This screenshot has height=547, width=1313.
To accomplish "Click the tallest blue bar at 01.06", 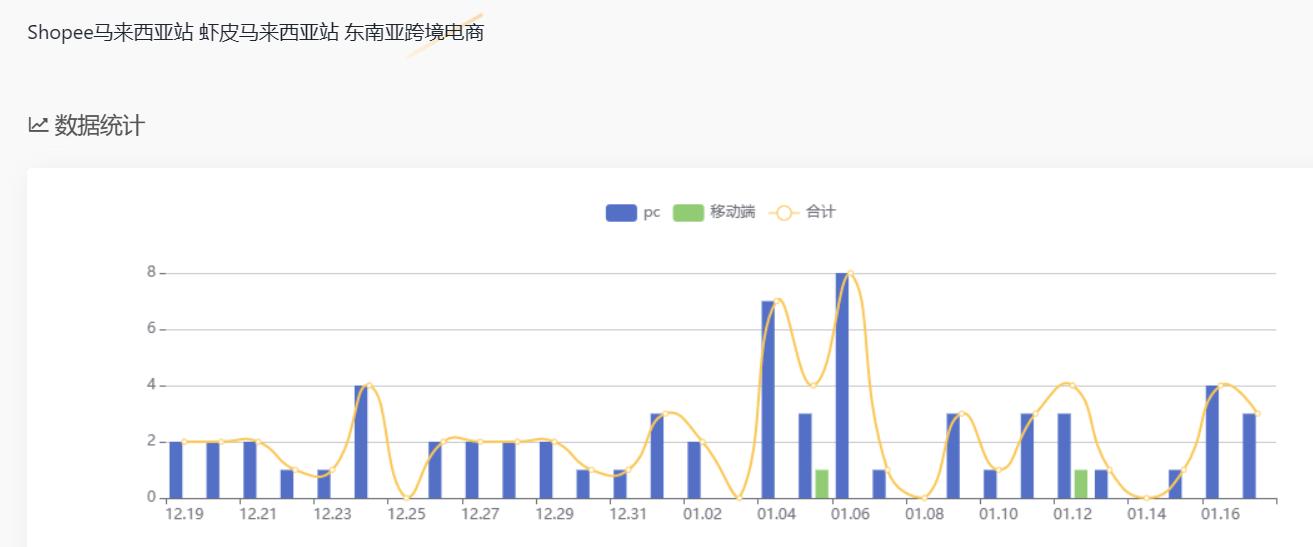I will point(842,385).
